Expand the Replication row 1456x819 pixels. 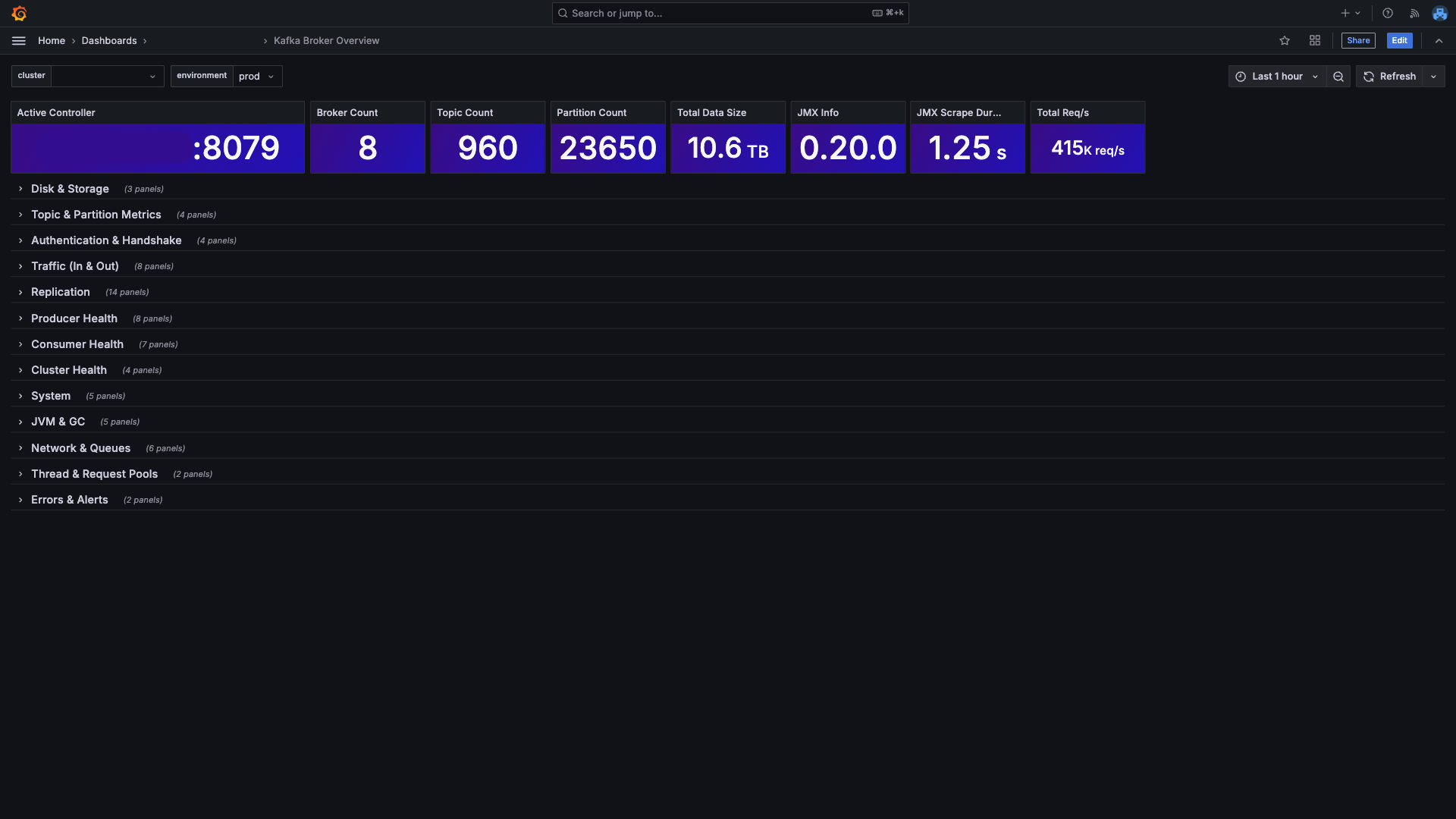click(60, 292)
